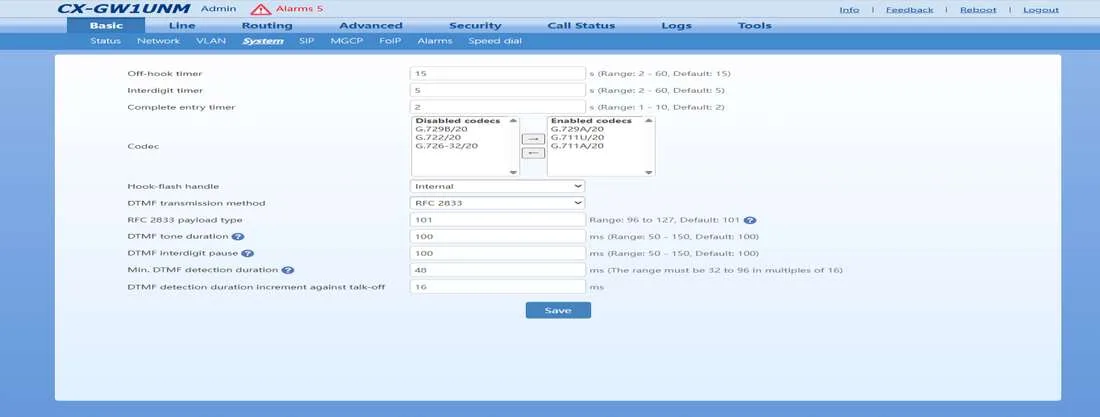Select G.711U/20 in enabled codecs
1100x417 pixels.
tap(577, 138)
